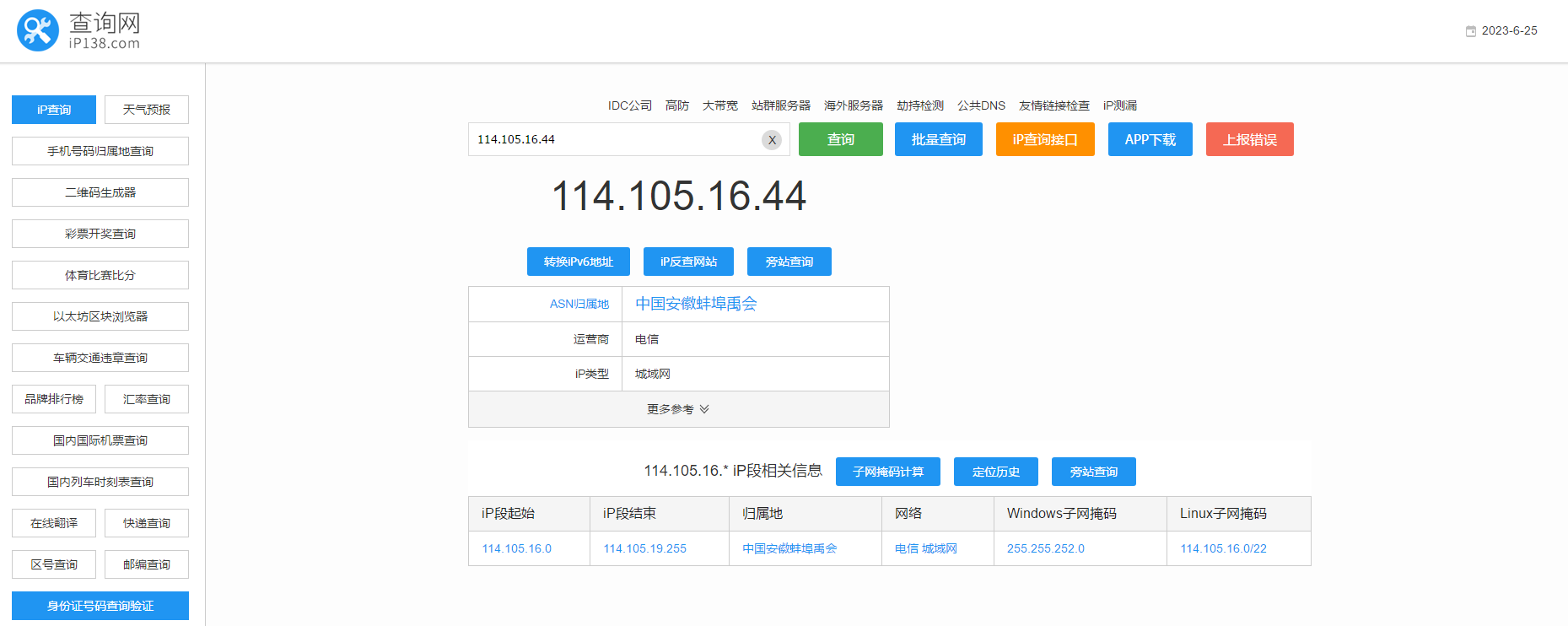Open 品牌排行榜
This screenshot has width=1568, height=626.
point(54,399)
